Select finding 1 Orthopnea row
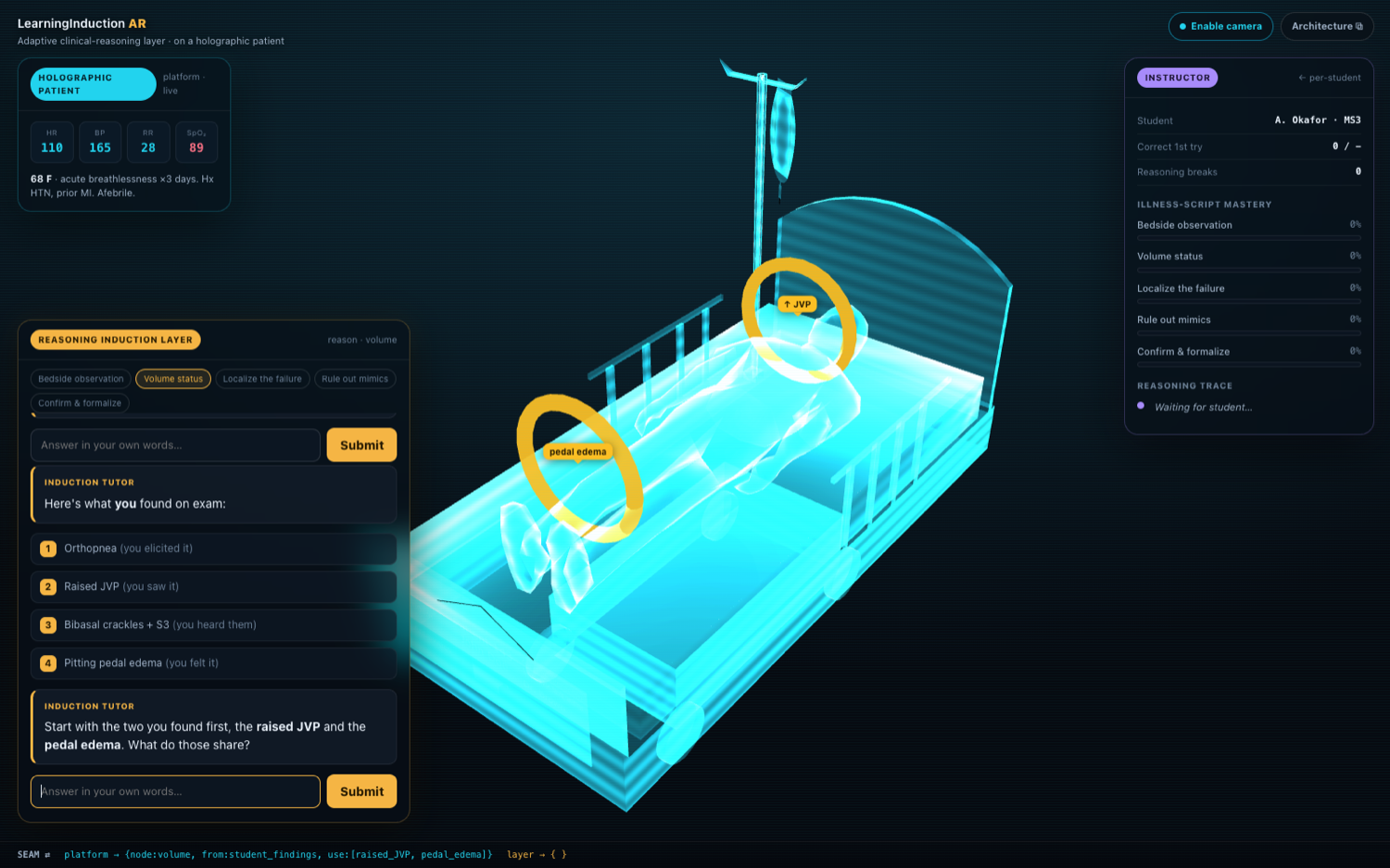The height and width of the screenshot is (868, 1390). point(213,548)
